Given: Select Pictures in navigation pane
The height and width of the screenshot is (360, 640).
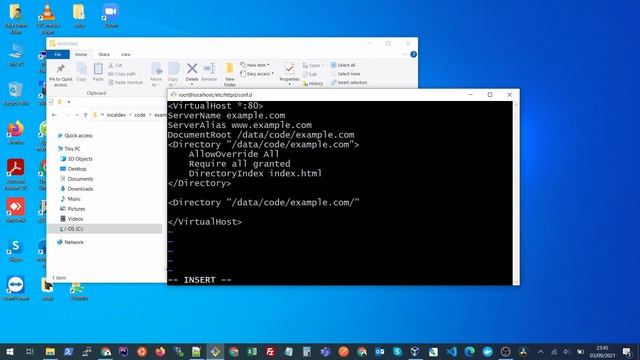Looking at the screenshot, I should point(73,209).
